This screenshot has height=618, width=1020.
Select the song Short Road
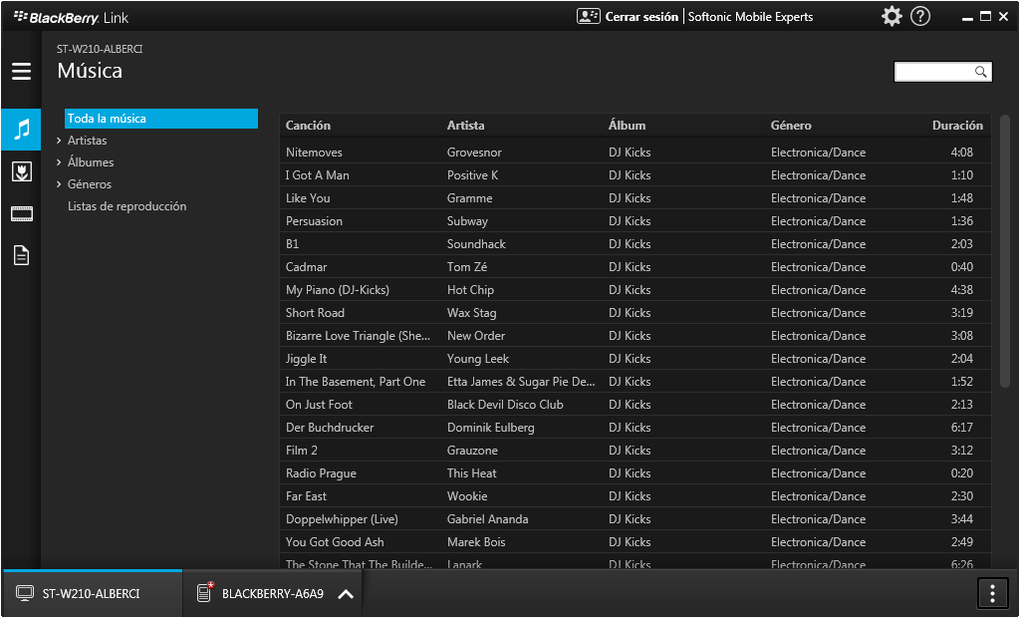(x=315, y=313)
